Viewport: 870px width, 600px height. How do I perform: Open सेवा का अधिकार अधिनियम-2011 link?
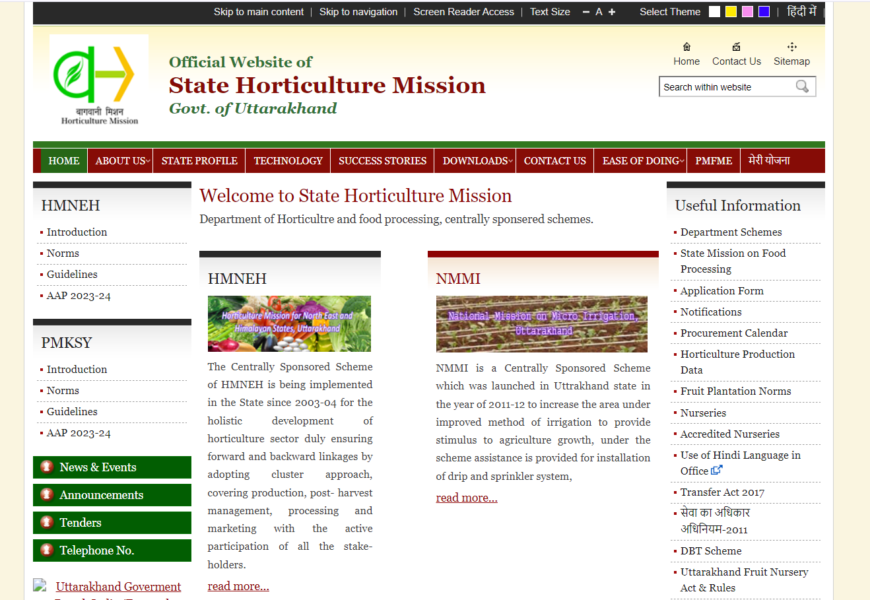[715, 521]
